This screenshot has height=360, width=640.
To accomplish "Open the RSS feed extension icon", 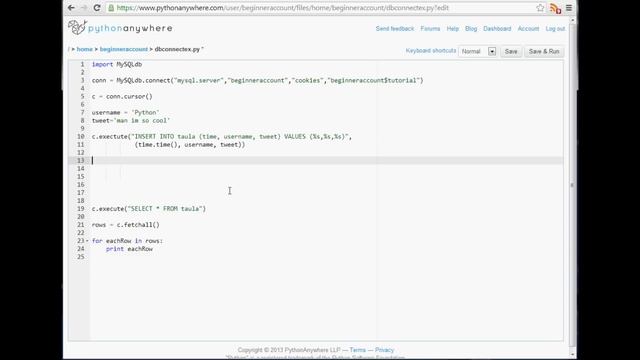I will point(555,8).
